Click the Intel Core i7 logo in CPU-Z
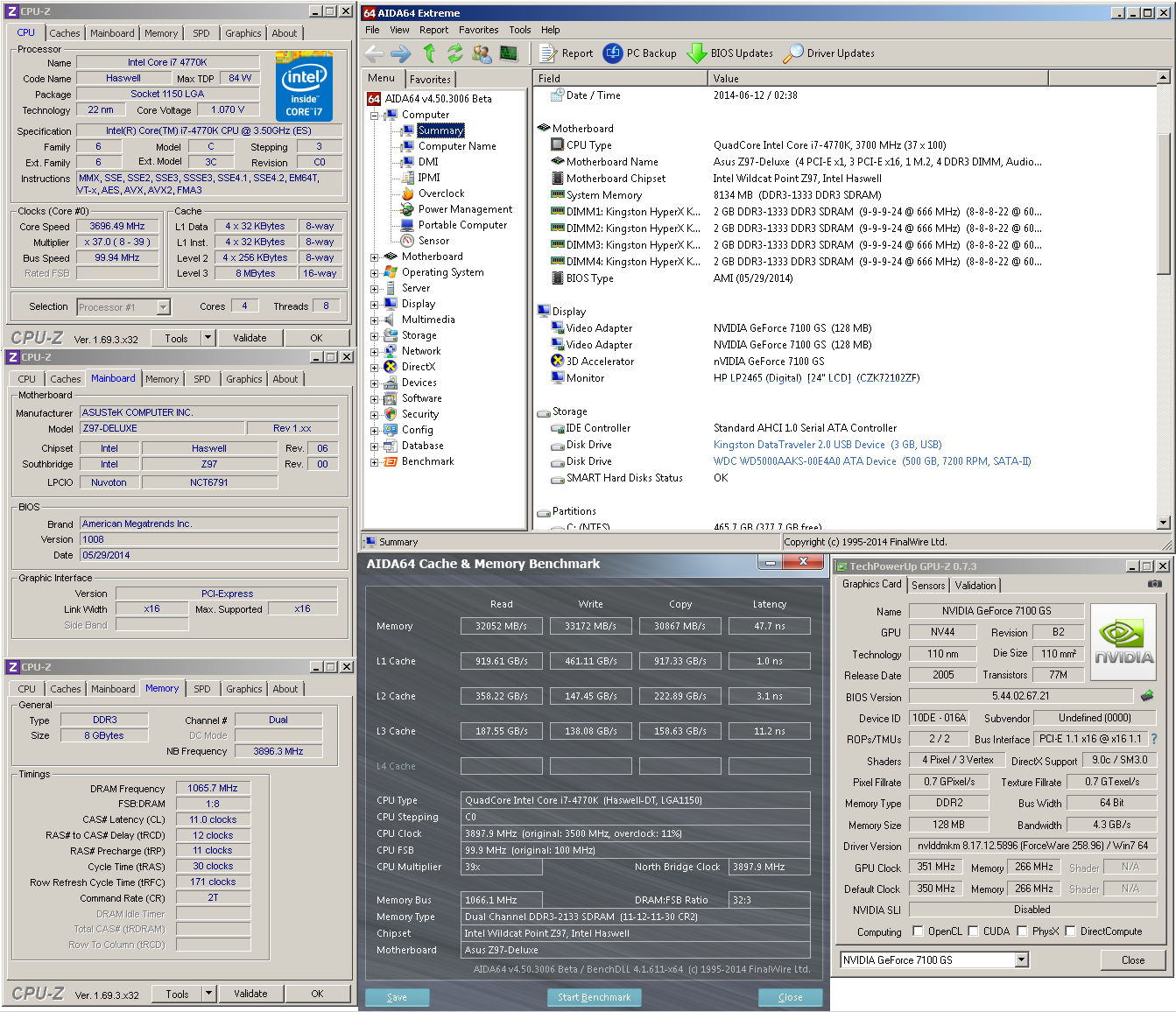This screenshot has height=1012, width=1176. click(x=304, y=85)
